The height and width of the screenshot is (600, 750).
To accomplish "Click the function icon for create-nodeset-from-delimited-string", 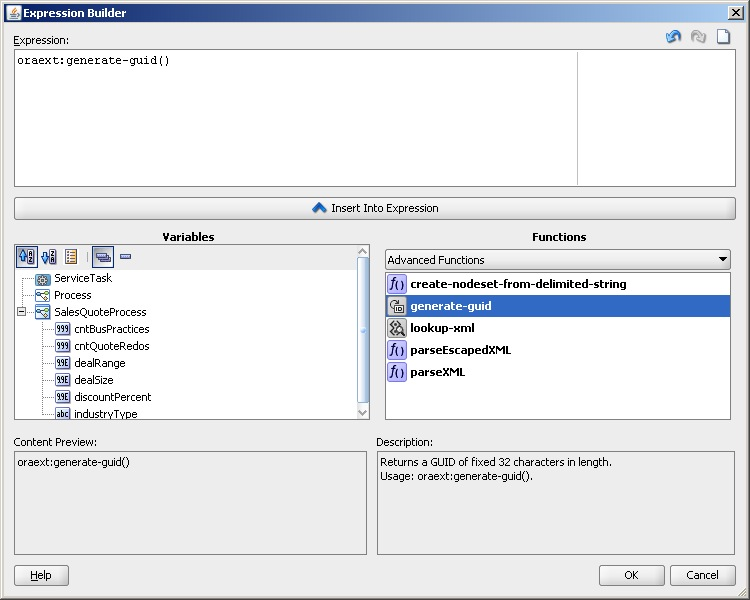I will pyautogui.click(x=397, y=284).
